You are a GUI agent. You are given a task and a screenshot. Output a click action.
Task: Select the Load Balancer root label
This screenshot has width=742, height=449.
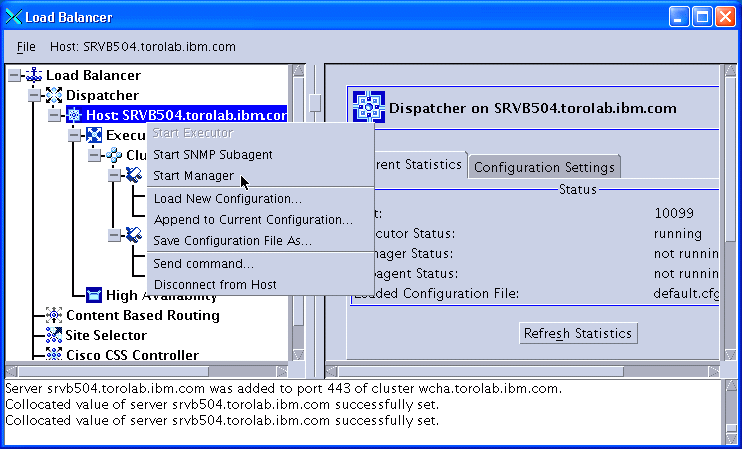(93, 75)
